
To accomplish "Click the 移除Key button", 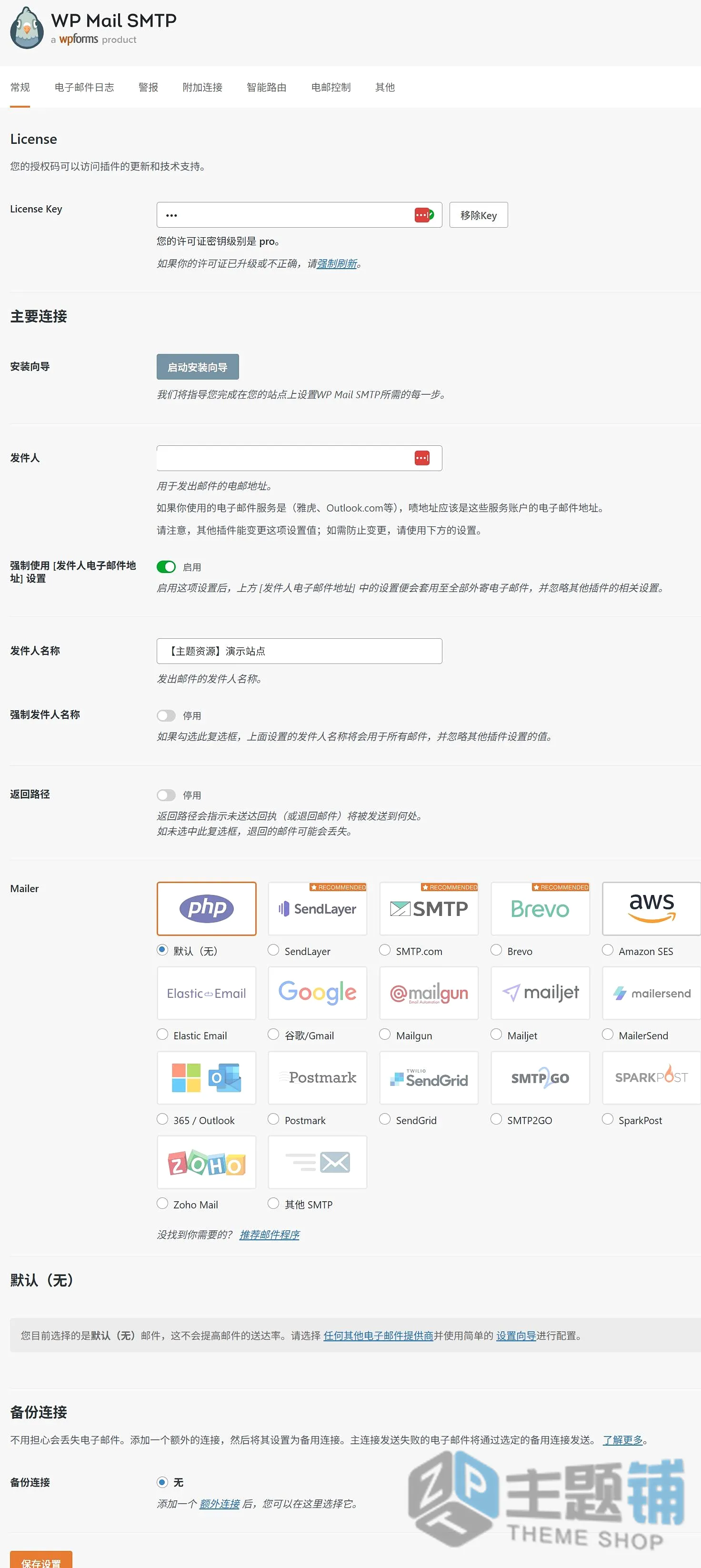I will 479,215.
